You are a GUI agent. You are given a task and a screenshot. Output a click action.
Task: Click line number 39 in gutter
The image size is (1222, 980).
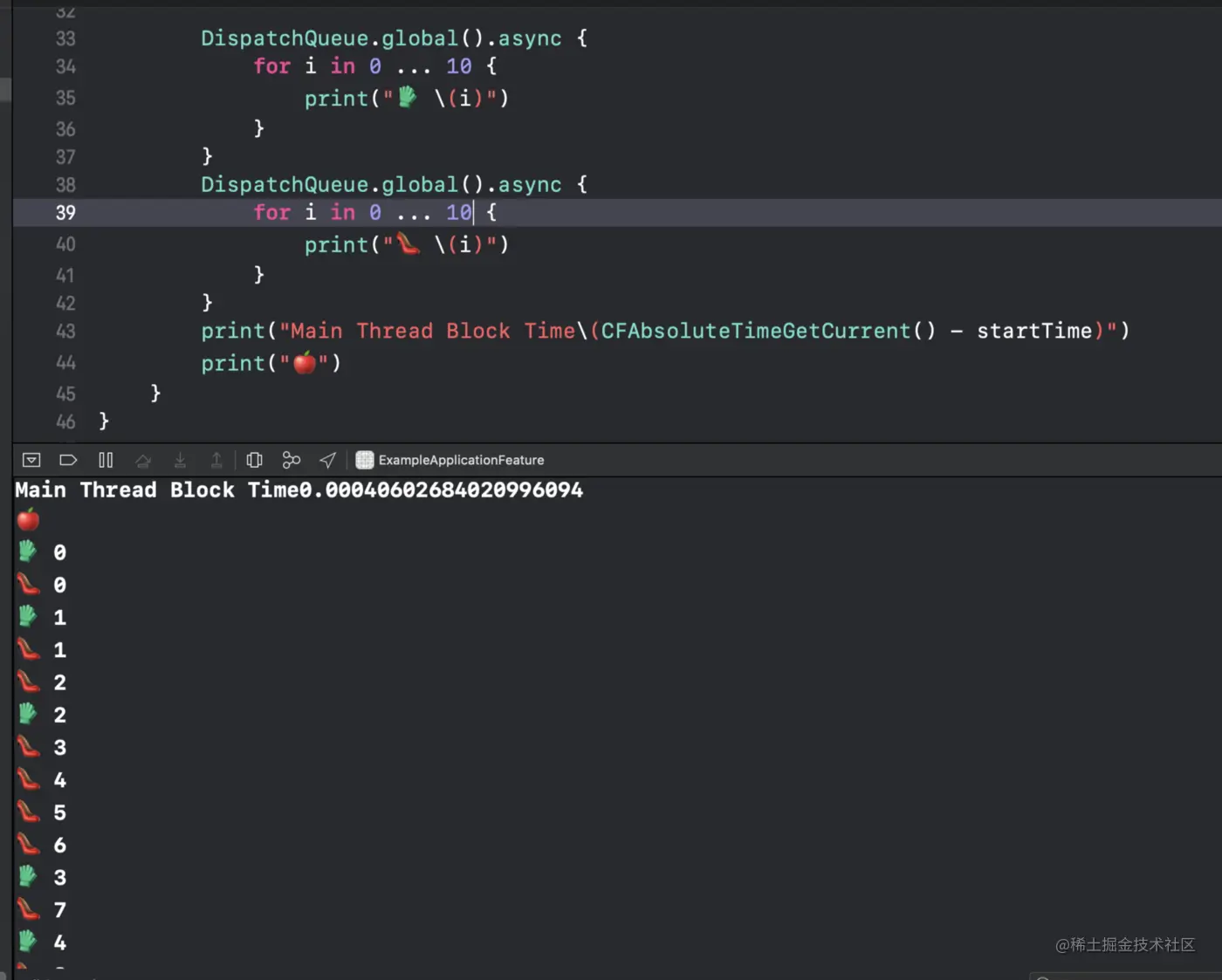click(x=65, y=212)
